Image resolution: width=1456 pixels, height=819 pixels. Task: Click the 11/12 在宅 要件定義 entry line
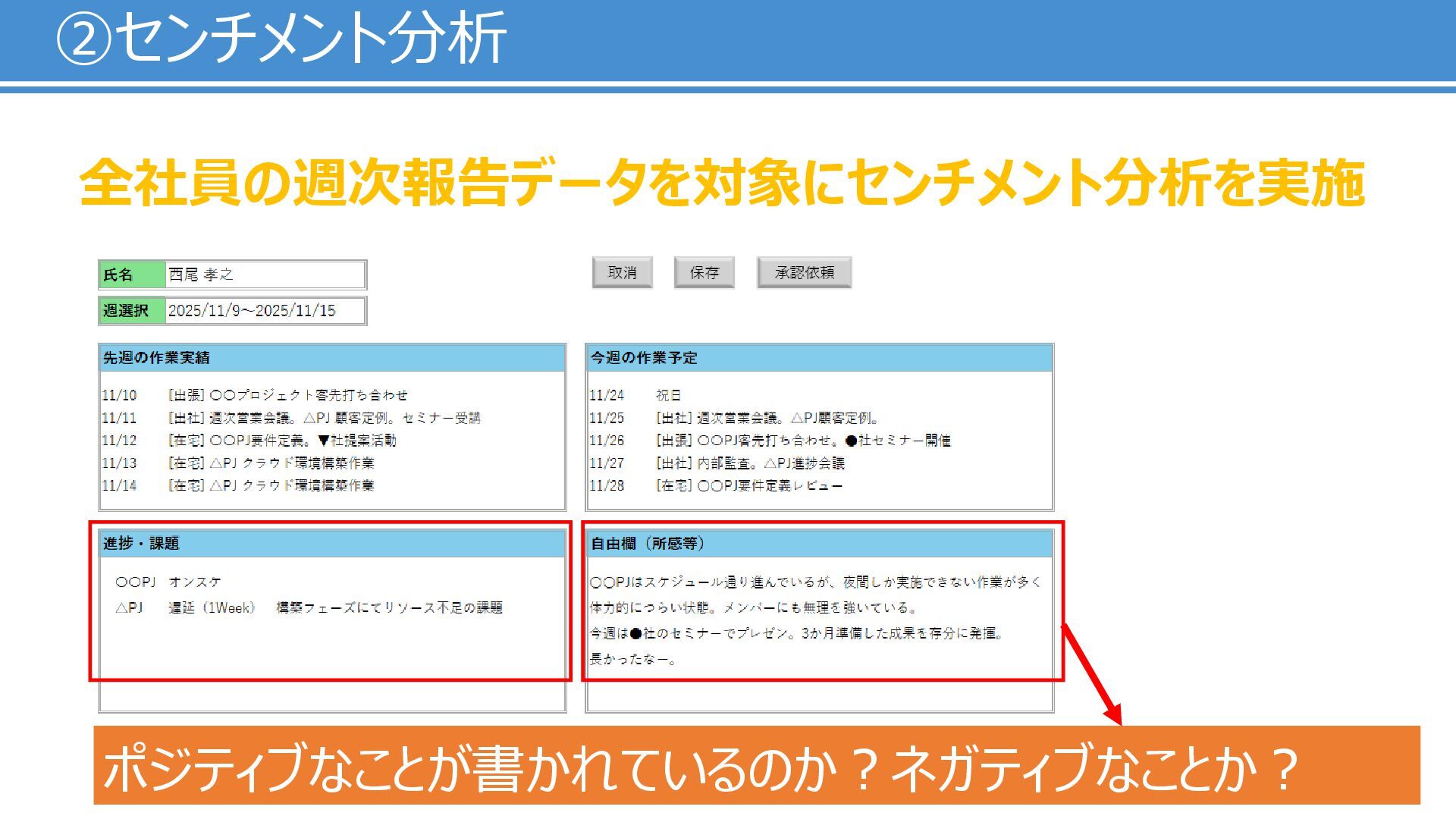pyautogui.click(x=249, y=441)
